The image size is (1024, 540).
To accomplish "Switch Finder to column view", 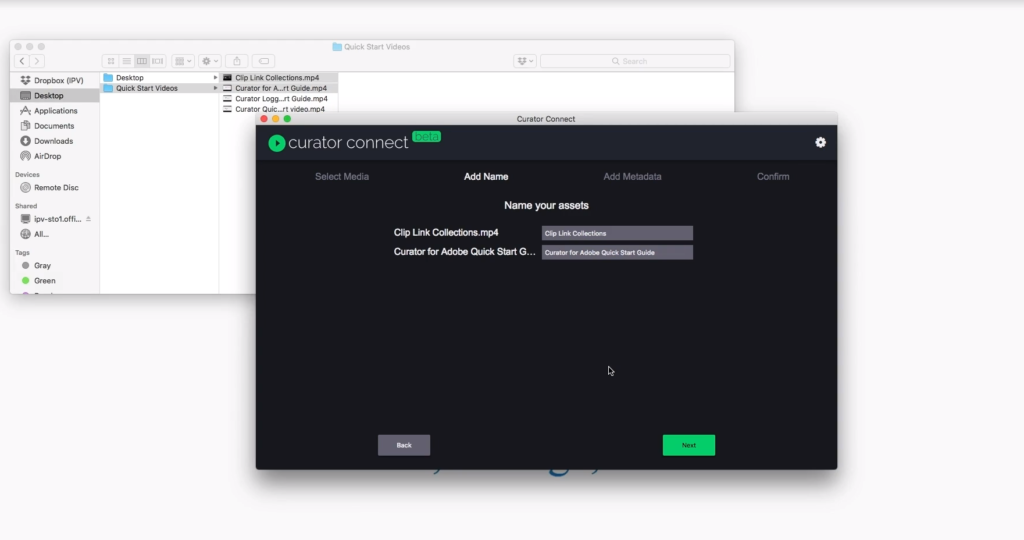I will 142,61.
